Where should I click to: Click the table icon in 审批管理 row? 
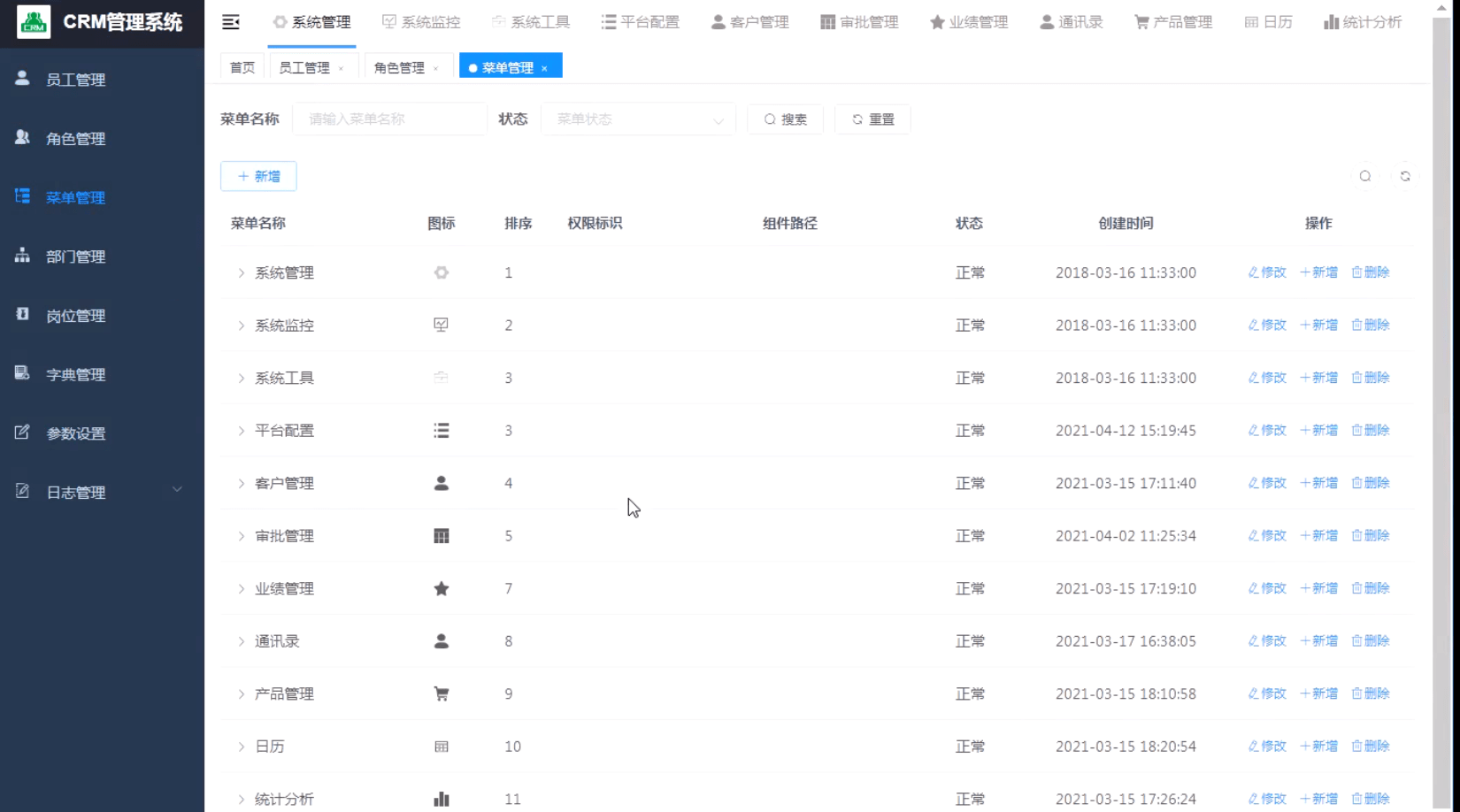pyautogui.click(x=442, y=535)
